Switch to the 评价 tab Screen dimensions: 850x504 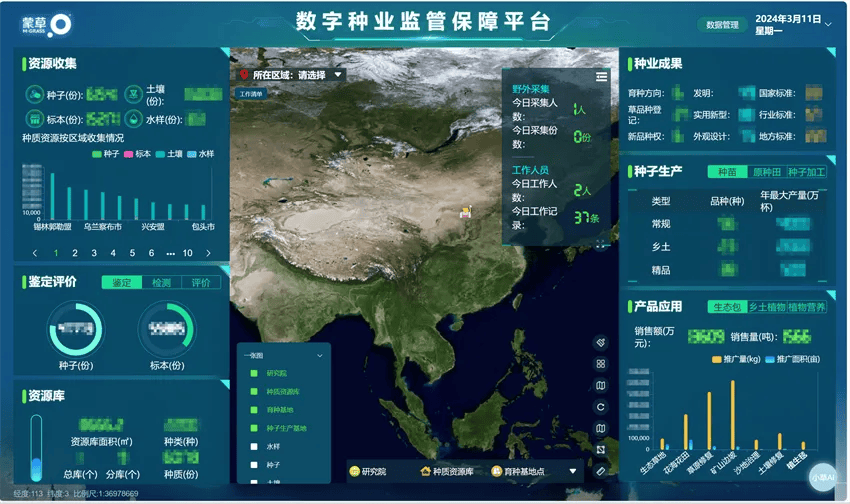click(x=201, y=282)
